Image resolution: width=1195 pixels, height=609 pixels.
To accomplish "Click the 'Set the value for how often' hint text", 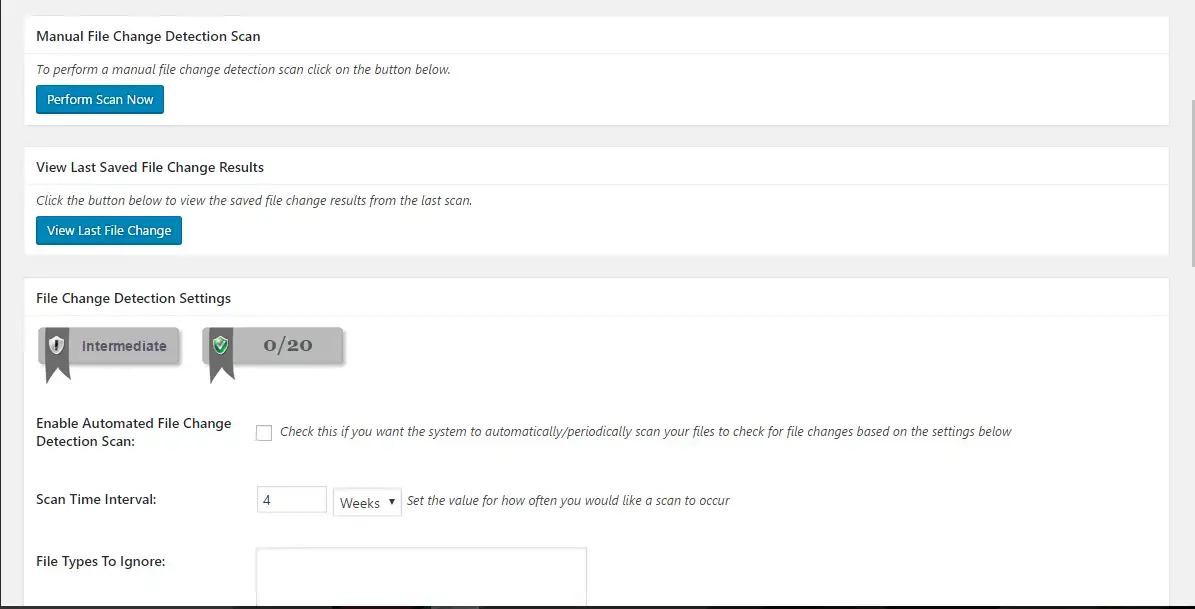I will [569, 501].
